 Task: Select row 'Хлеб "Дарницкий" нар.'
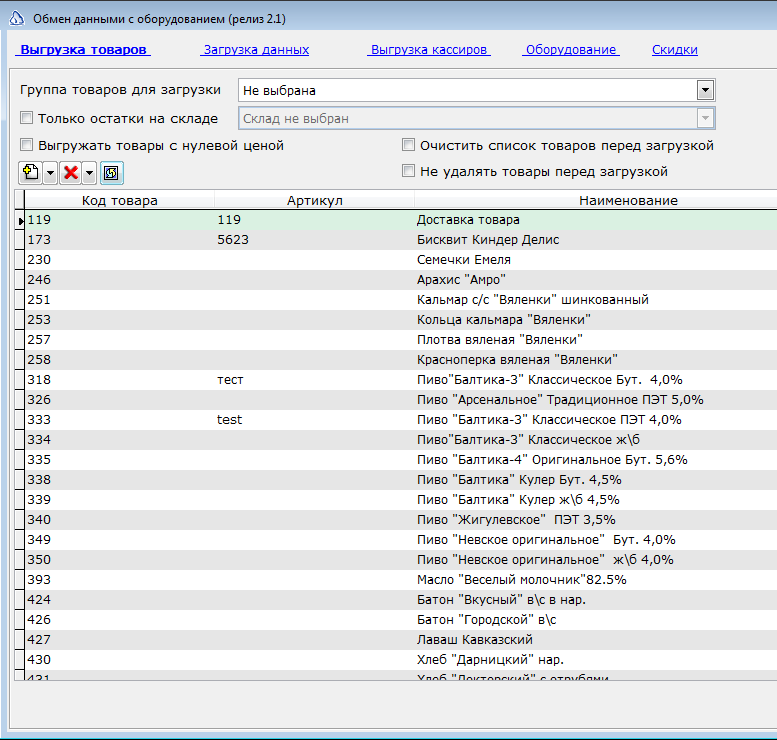pyautogui.click(x=400, y=660)
